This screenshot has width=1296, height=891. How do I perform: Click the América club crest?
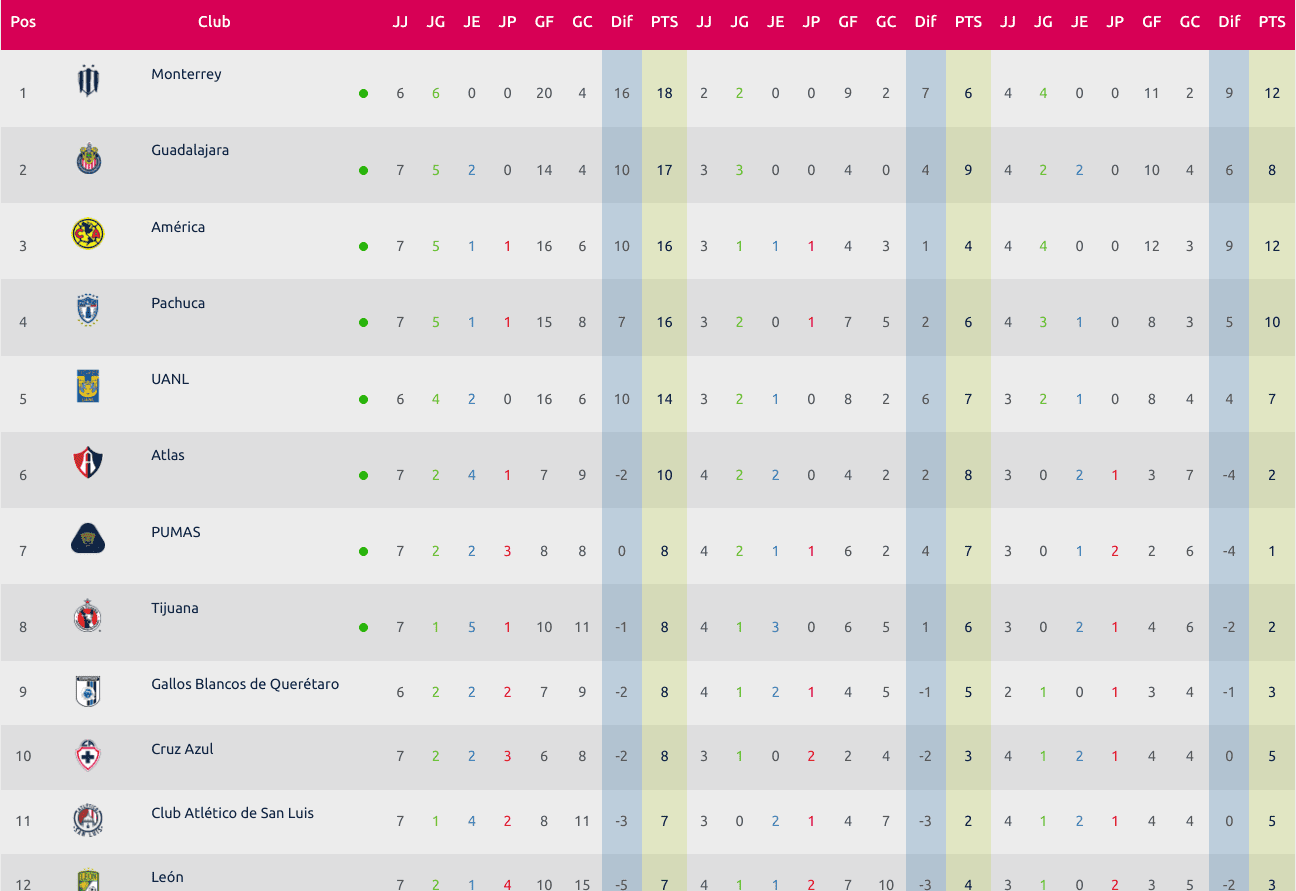(x=88, y=234)
